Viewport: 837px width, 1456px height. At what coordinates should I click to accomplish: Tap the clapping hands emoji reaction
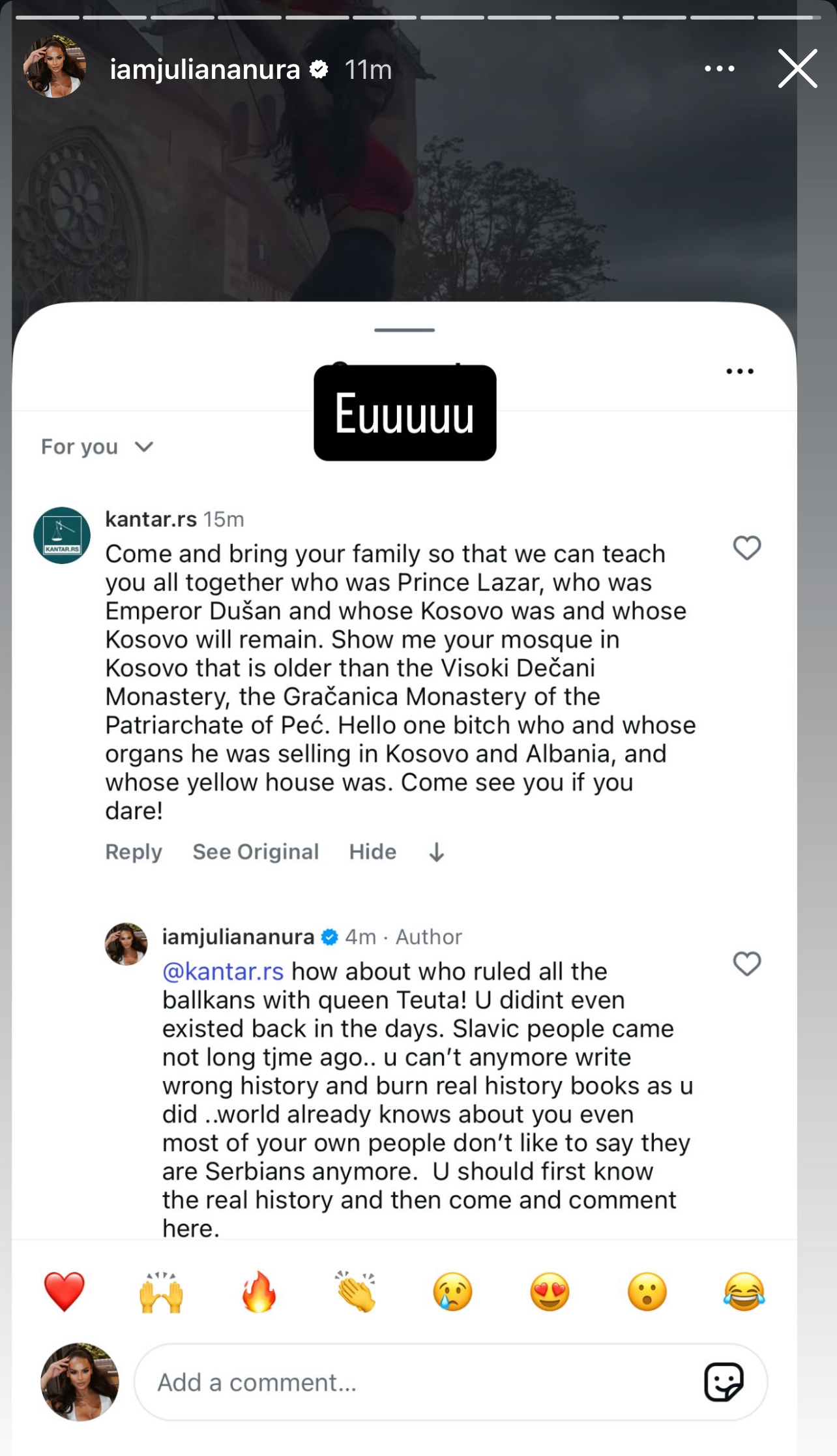click(x=356, y=1291)
